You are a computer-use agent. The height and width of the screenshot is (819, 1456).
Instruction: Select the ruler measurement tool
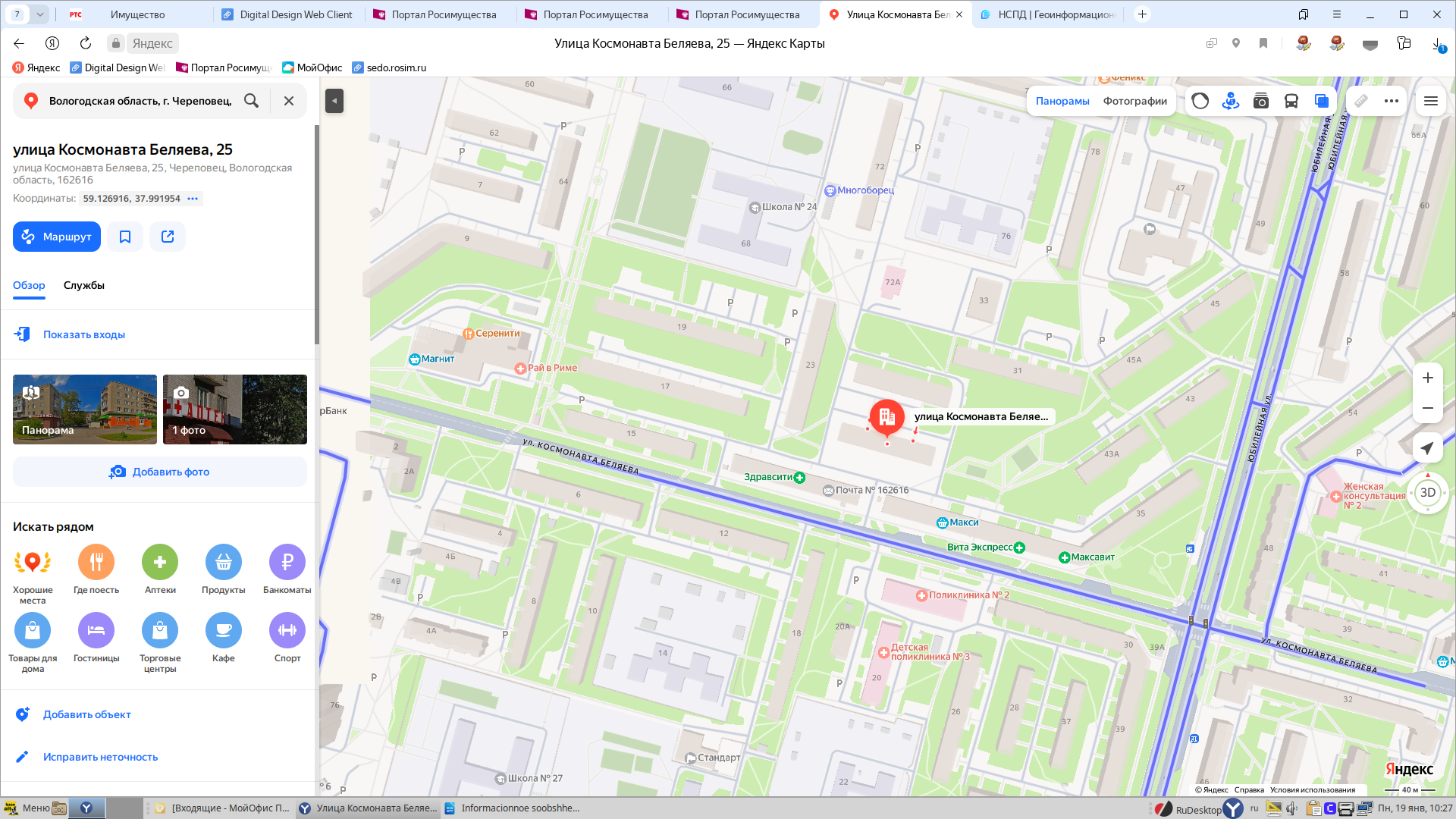coord(1361,101)
